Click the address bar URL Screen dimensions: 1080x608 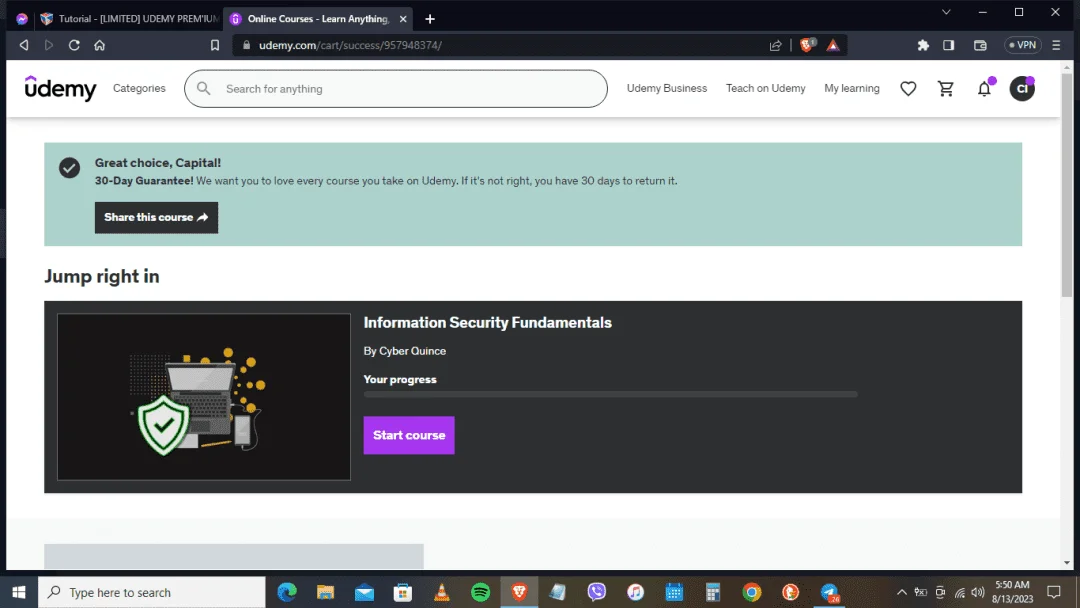pos(350,45)
